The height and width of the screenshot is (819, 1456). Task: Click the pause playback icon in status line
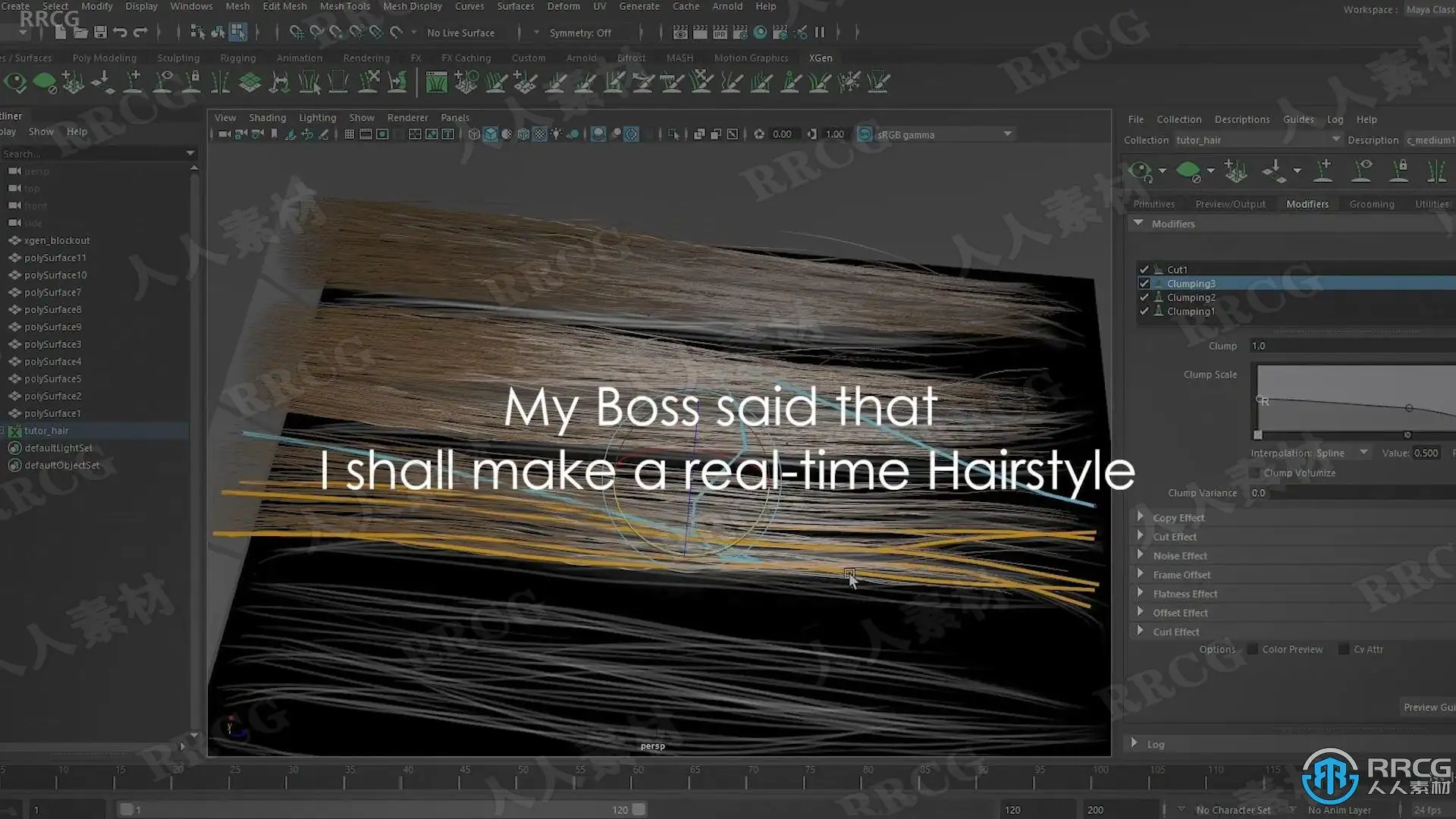[x=820, y=33]
